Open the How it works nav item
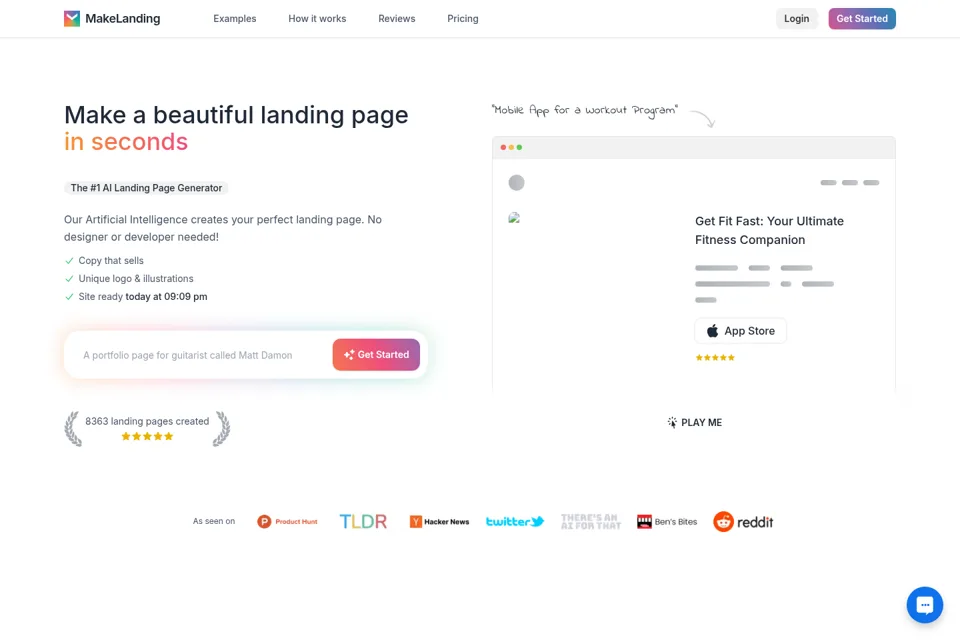960x640 pixels. [317, 18]
